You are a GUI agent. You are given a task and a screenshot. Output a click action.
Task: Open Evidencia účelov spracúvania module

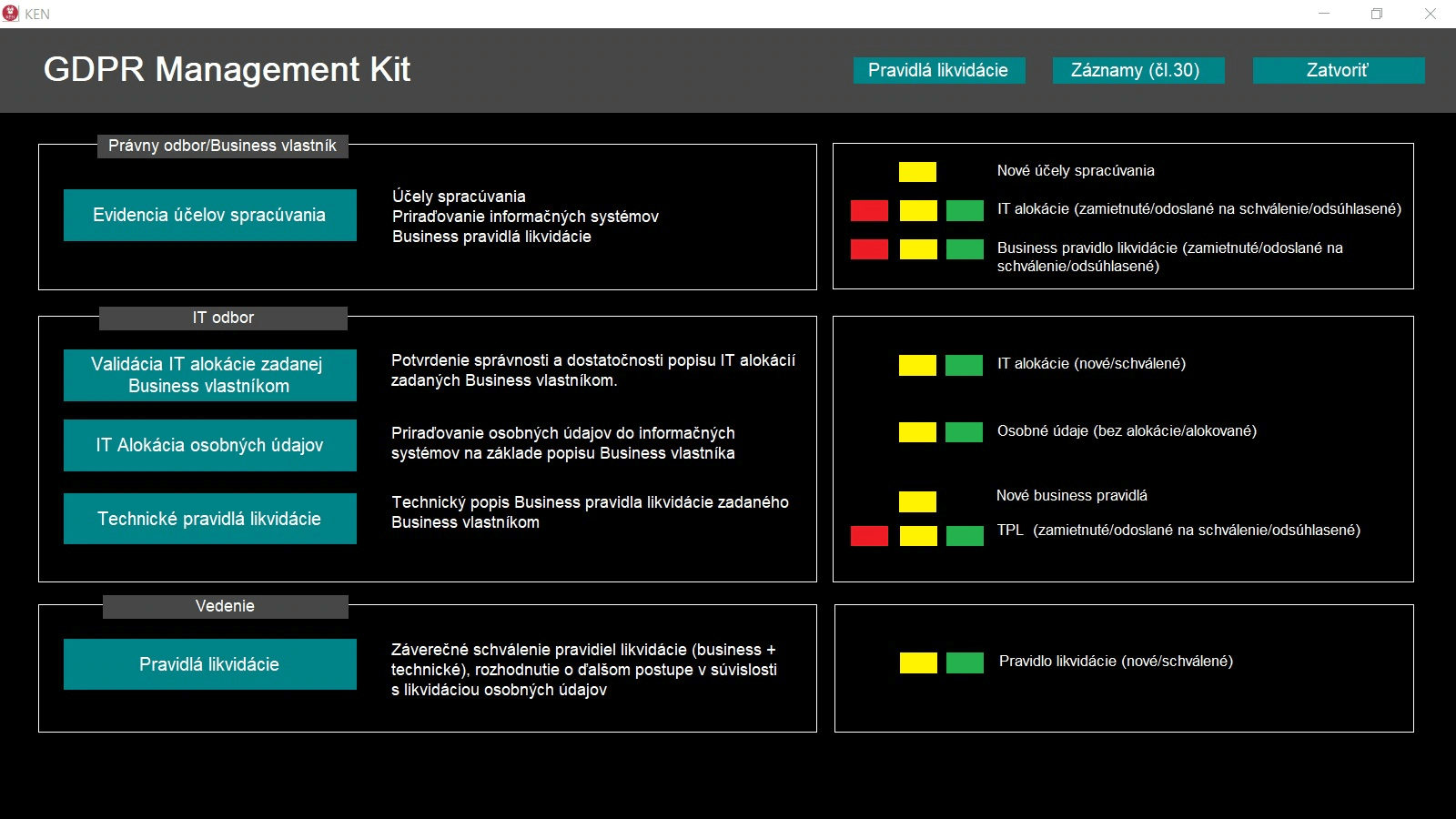[209, 215]
